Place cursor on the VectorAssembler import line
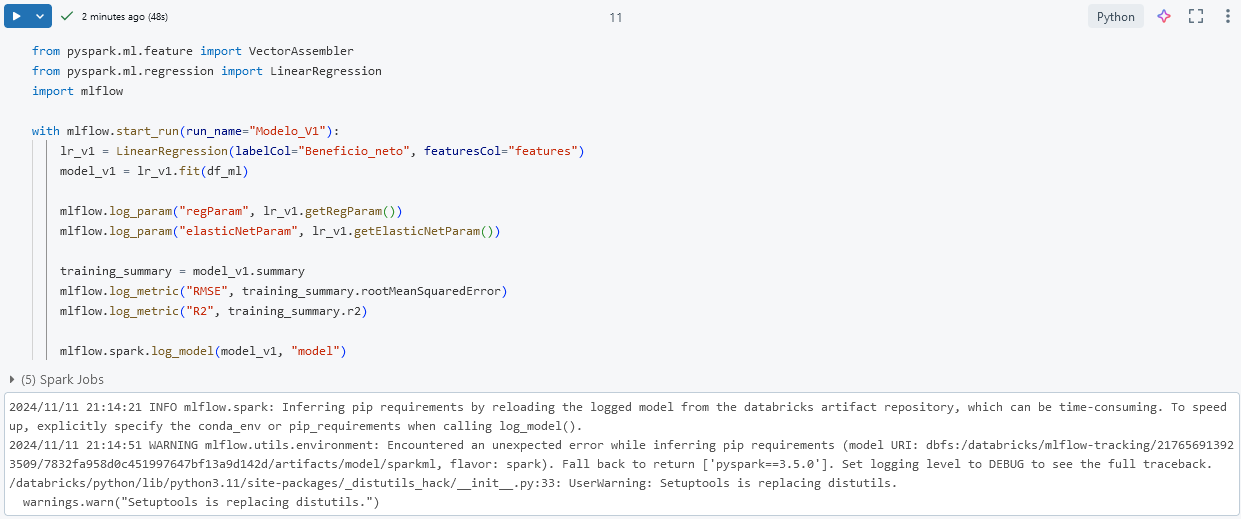The height and width of the screenshot is (519, 1241). pyautogui.click(x=192, y=51)
